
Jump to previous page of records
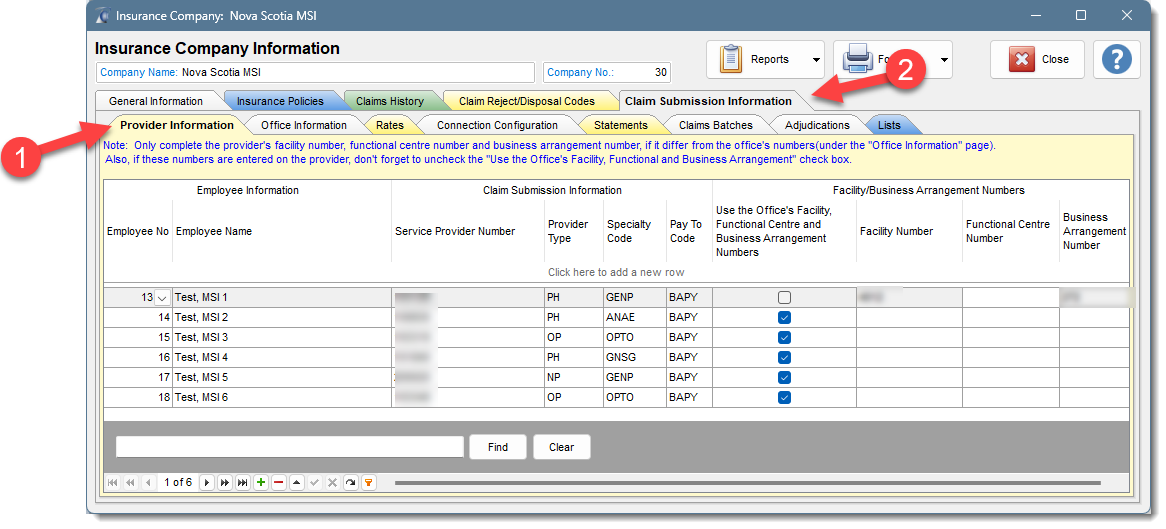click(x=131, y=483)
